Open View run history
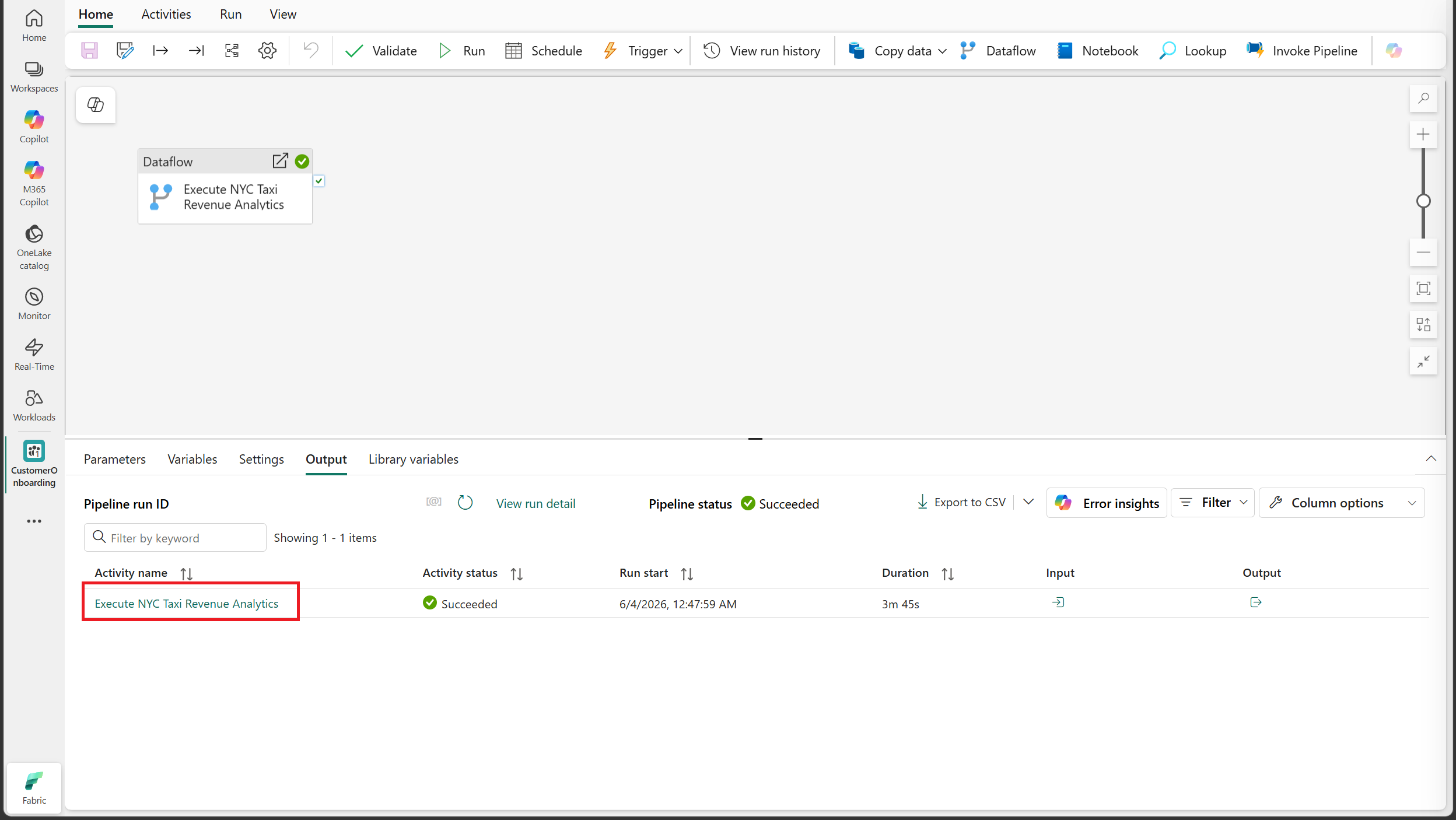The image size is (1456, 820). pyautogui.click(x=762, y=51)
